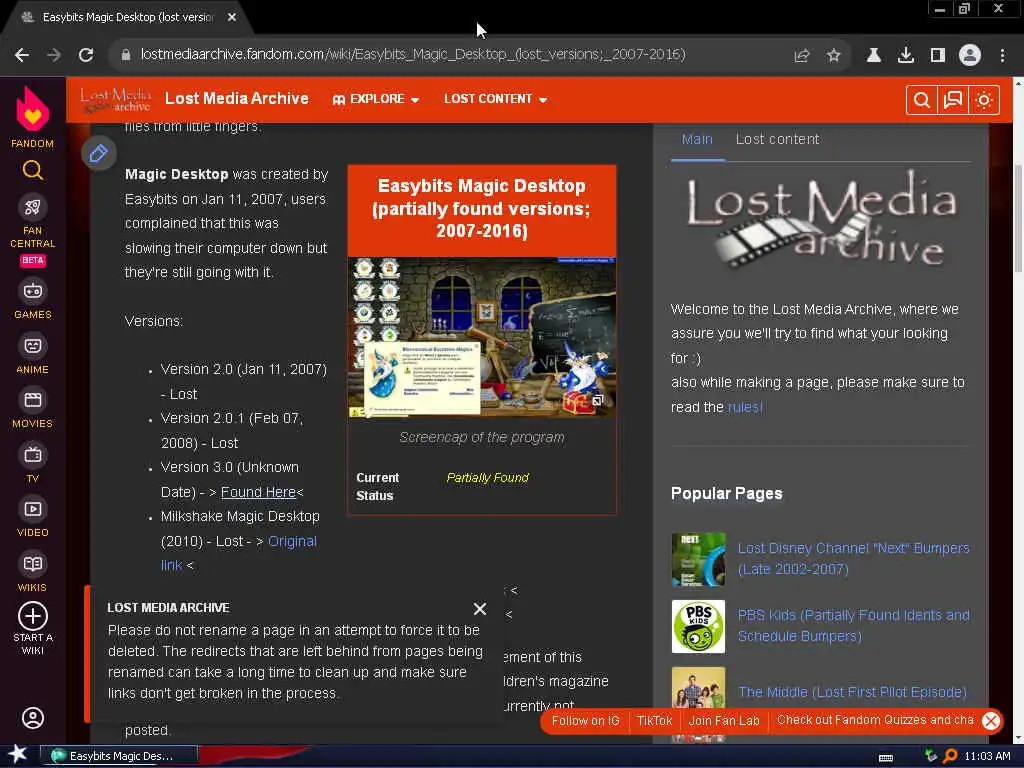The image size is (1024, 768).
Task: Open the wiki search magnifier in the header
Action: pyautogui.click(x=921, y=100)
